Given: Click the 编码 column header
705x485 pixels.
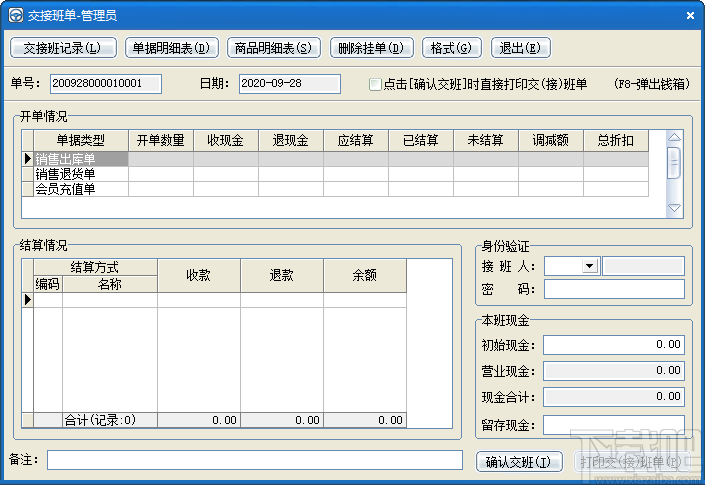Looking at the screenshot, I should coord(48,284).
